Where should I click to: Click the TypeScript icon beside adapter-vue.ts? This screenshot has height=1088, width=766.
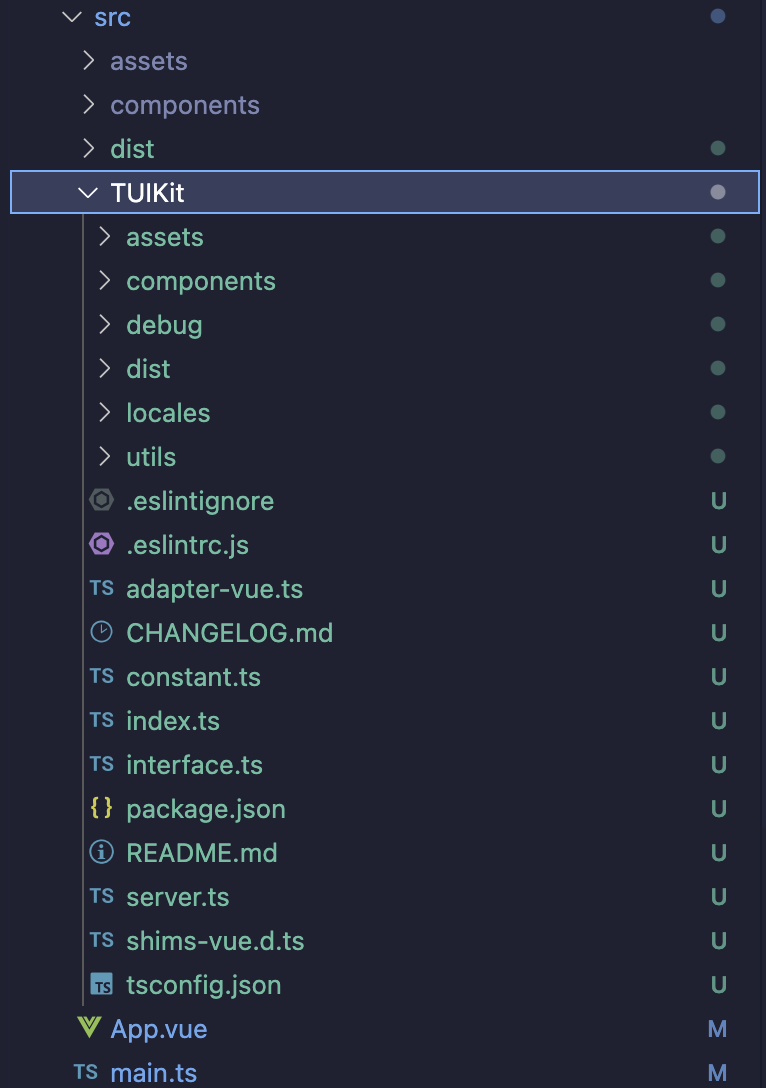coord(101,588)
